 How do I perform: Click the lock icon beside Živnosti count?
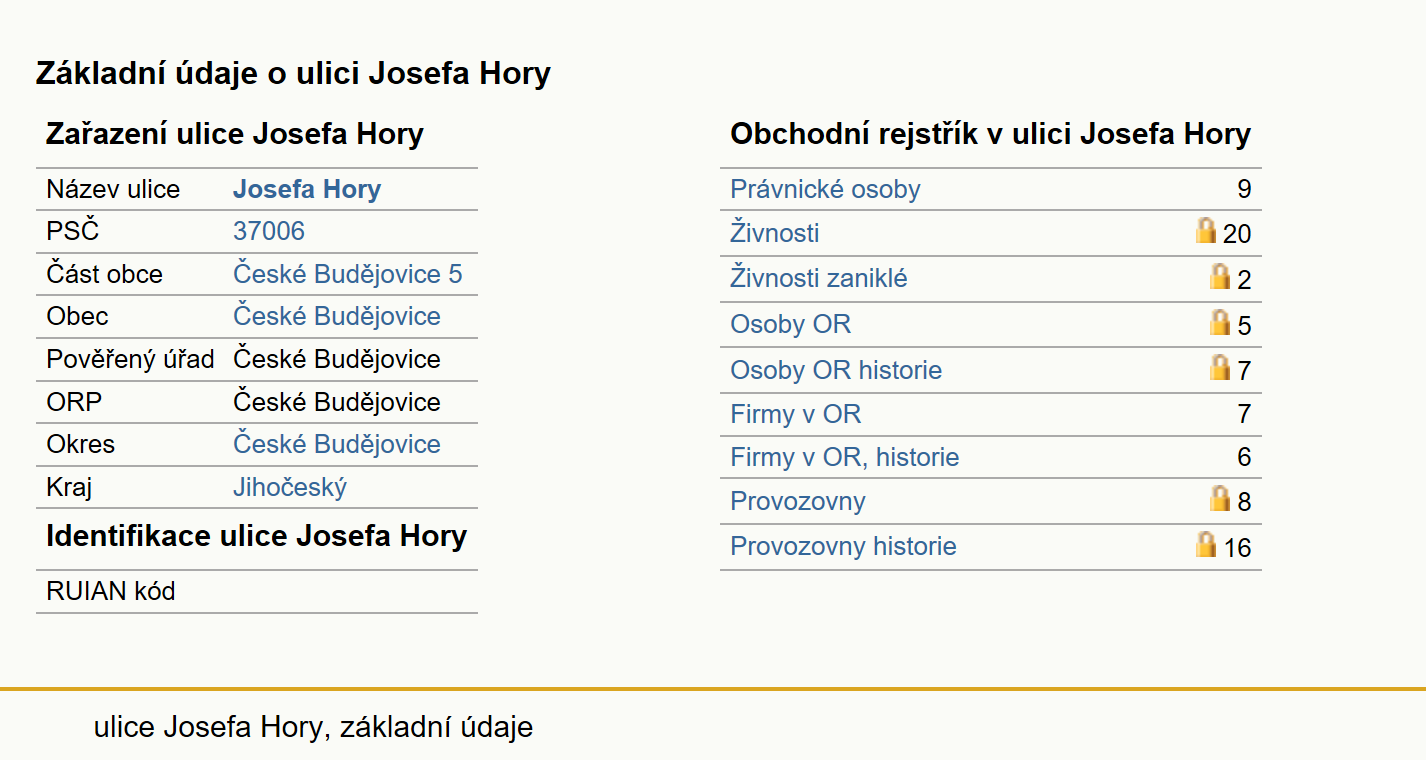coord(1206,230)
